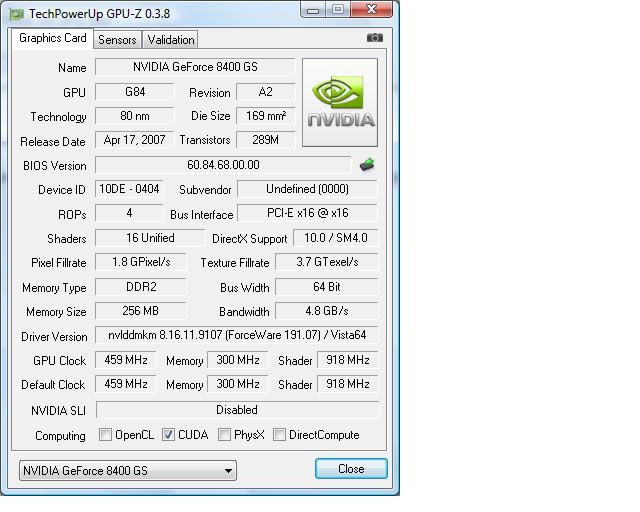The image size is (640, 512).
Task: Click the Texture Fillrate label
Action: (x=235, y=263)
